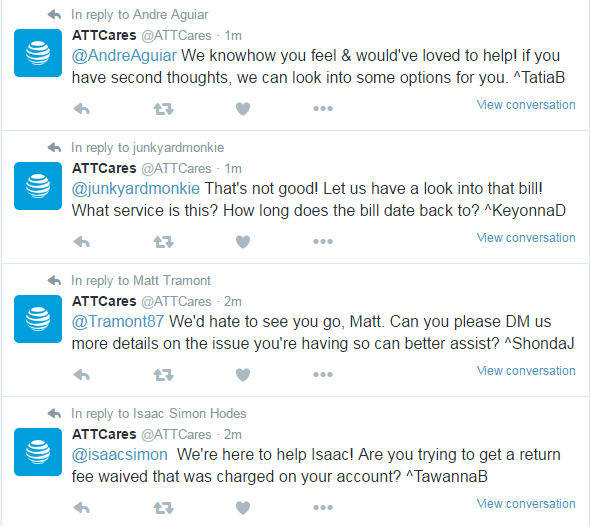Open the @isaacsimon mention link
This screenshot has height=526, width=590.
click(120, 455)
